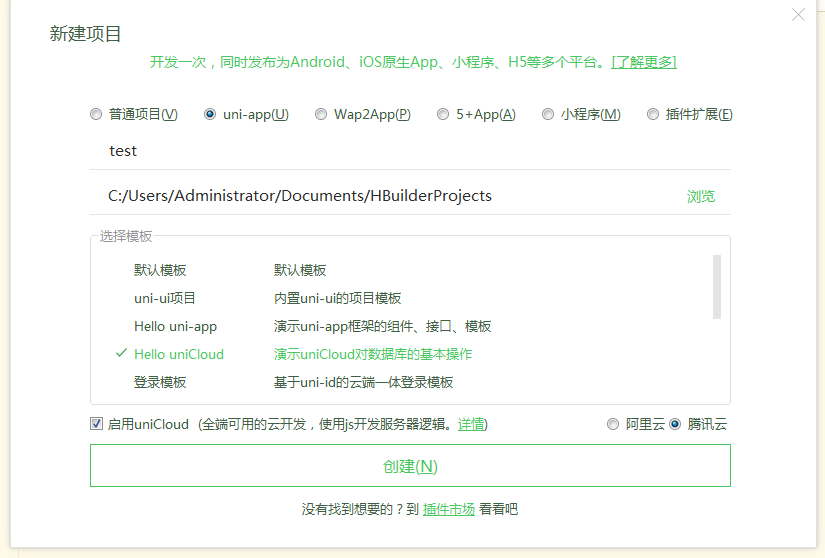Image resolution: width=825 pixels, height=558 pixels.
Task: Select the checked Hello uniCloud template
Action: (179, 354)
